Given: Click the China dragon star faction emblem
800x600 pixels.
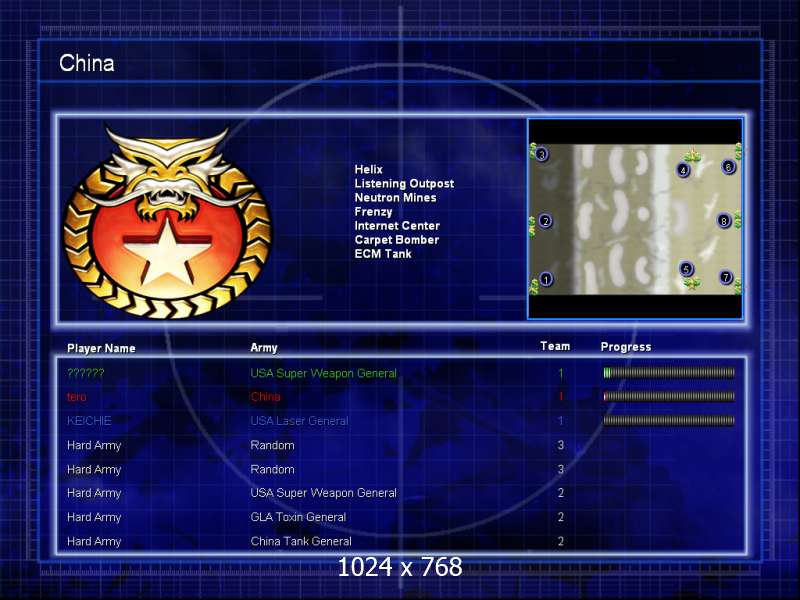Looking at the screenshot, I should (167, 223).
